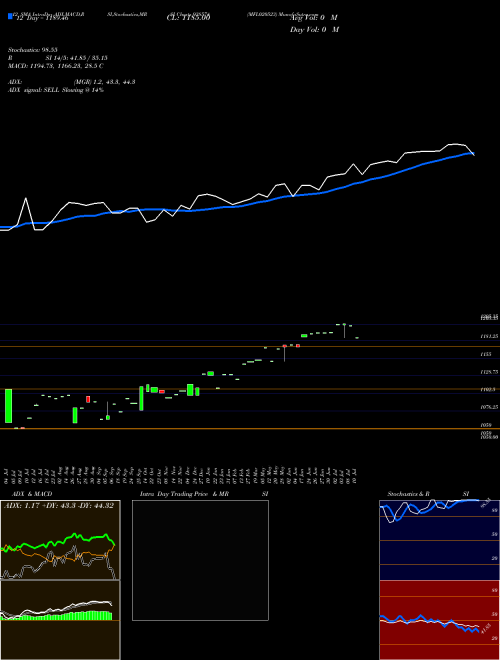Click the 1076.25 price axis label

click(x=489, y=407)
